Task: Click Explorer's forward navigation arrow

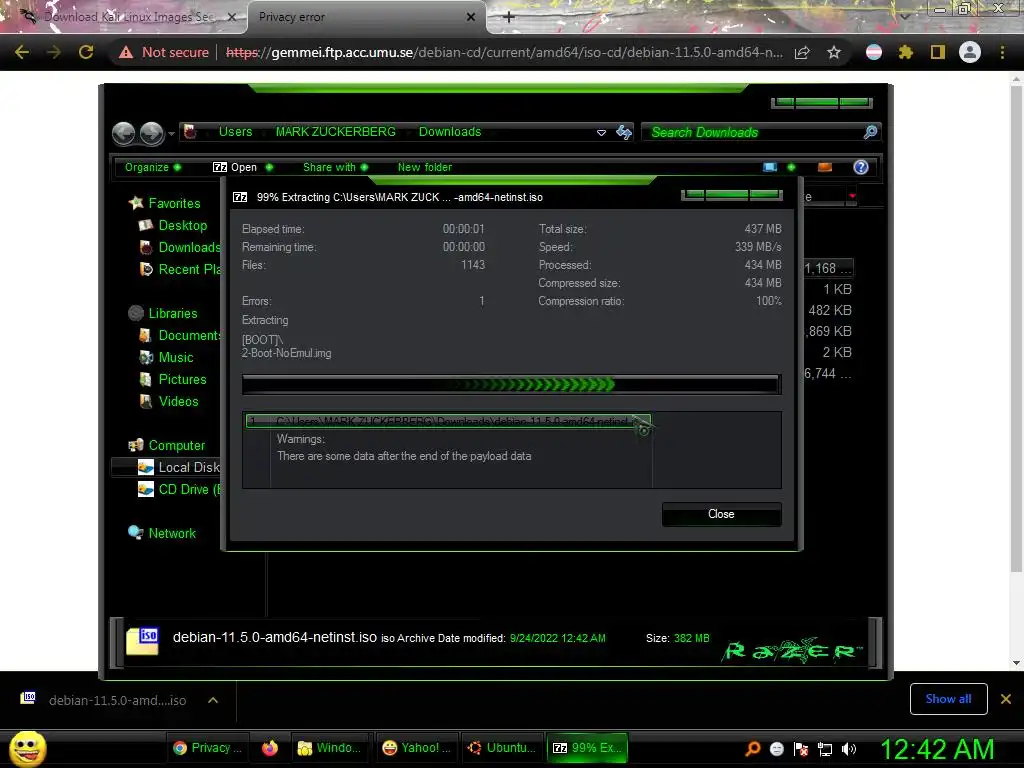Action: 152,133
